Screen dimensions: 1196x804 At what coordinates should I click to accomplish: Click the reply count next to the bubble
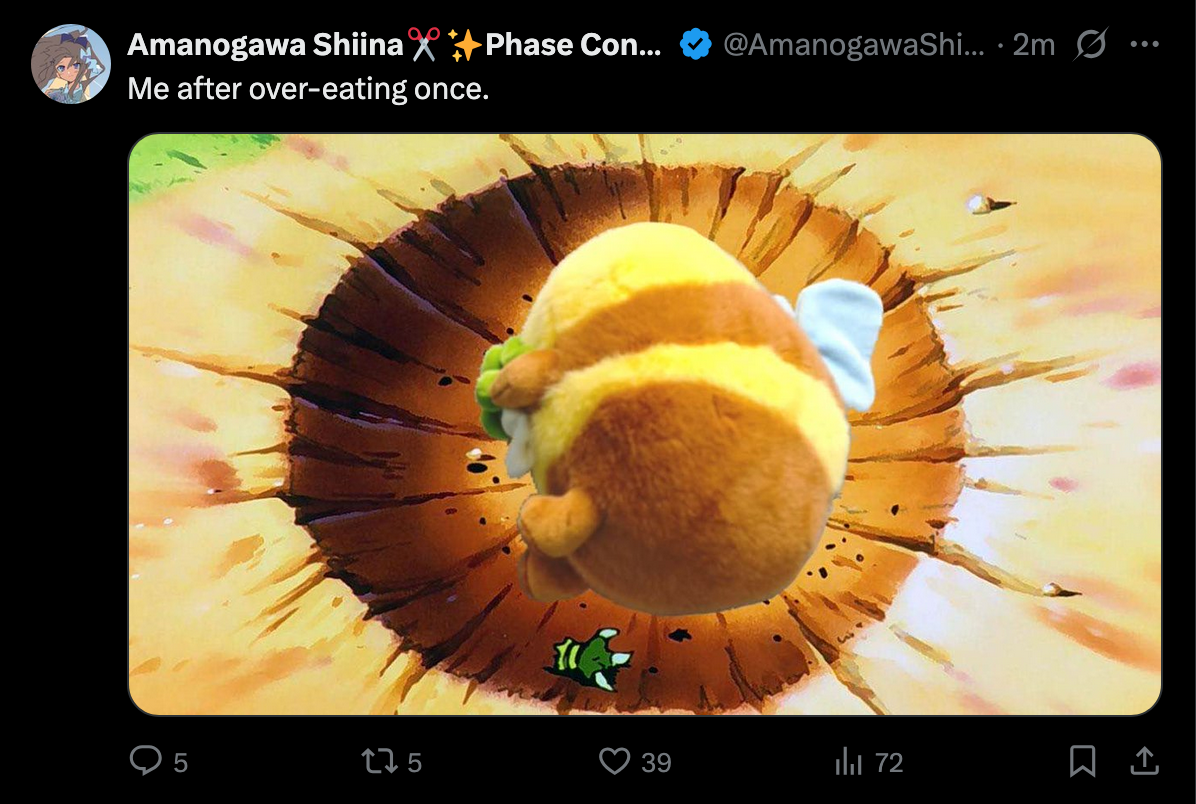[181, 762]
